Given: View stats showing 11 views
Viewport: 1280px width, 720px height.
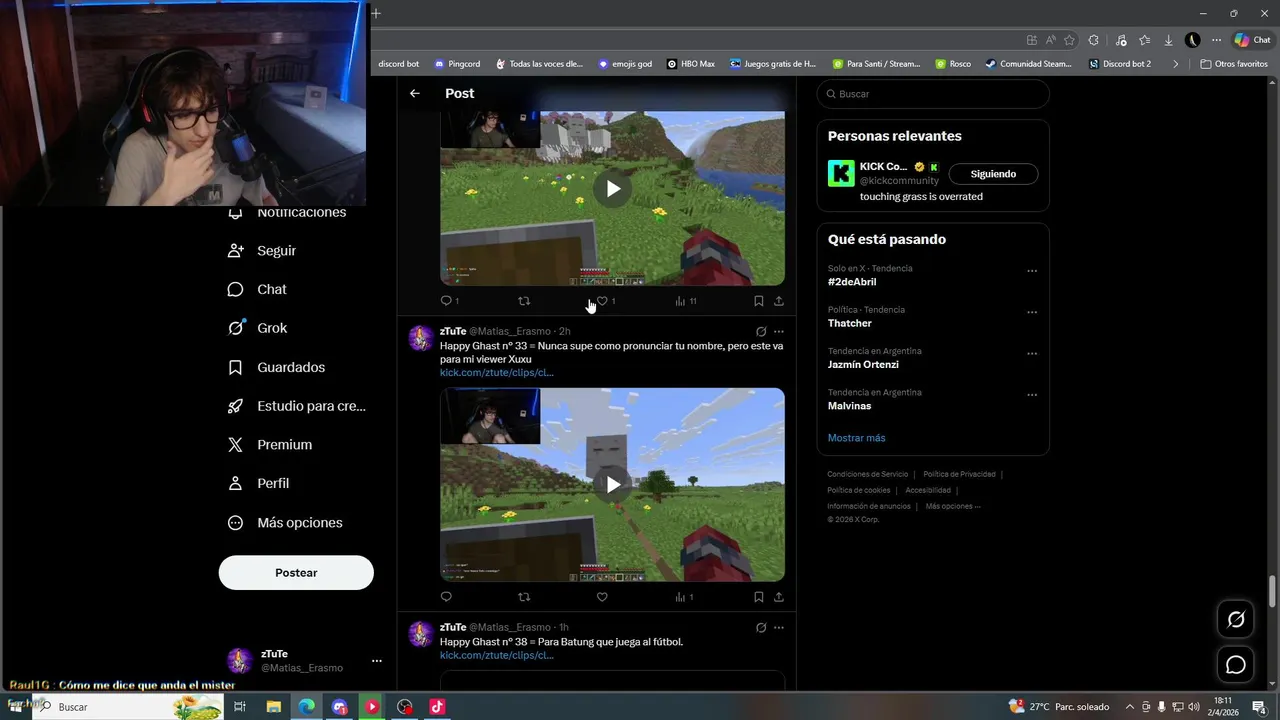Looking at the screenshot, I should (x=686, y=301).
